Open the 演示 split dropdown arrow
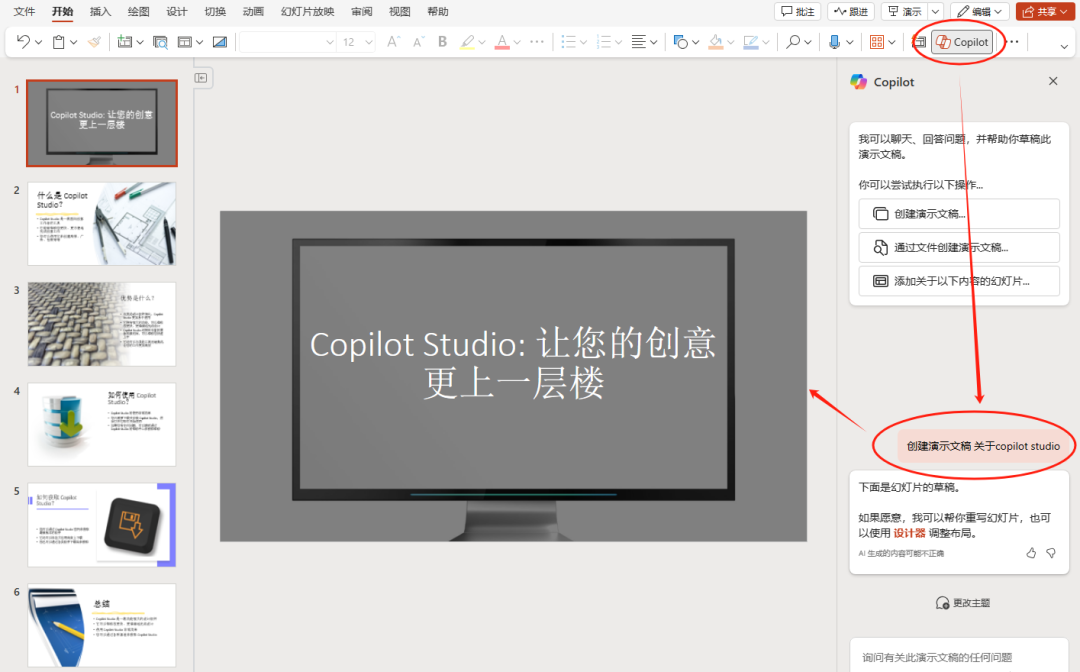Image resolution: width=1080 pixels, height=672 pixels. pos(935,12)
